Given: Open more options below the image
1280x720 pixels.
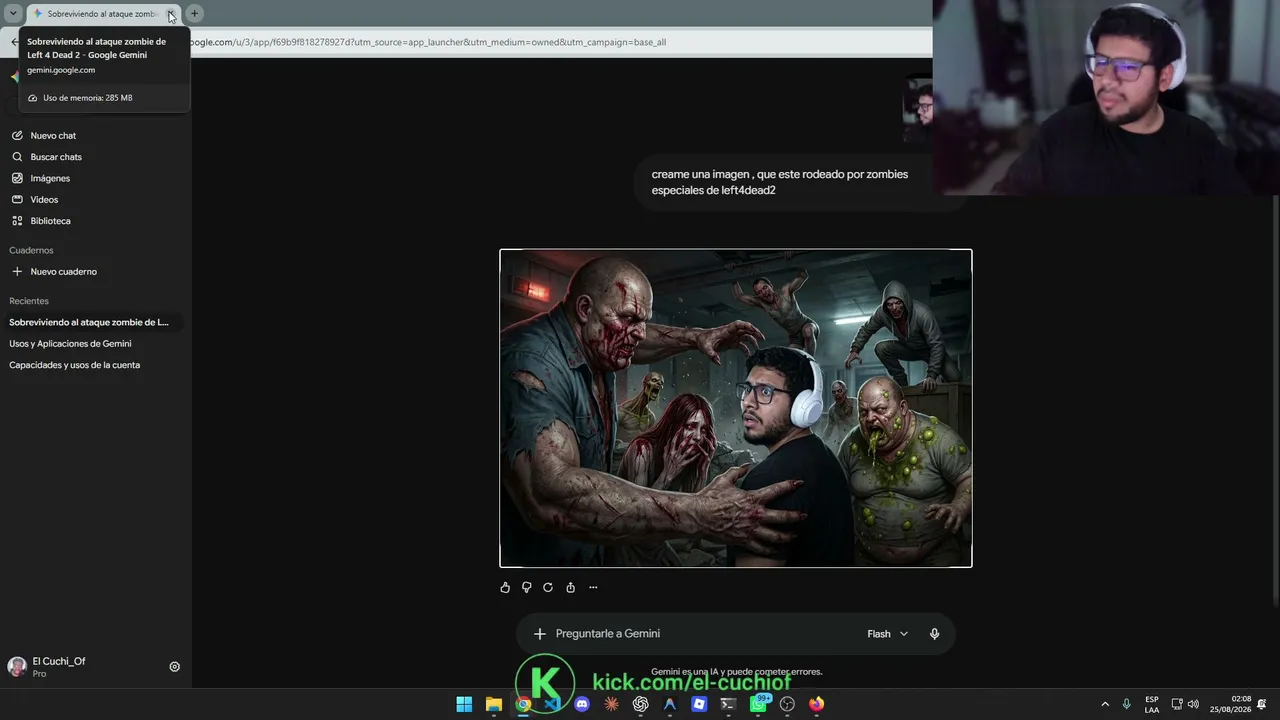Looking at the screenshot, I should pos(593,588).
